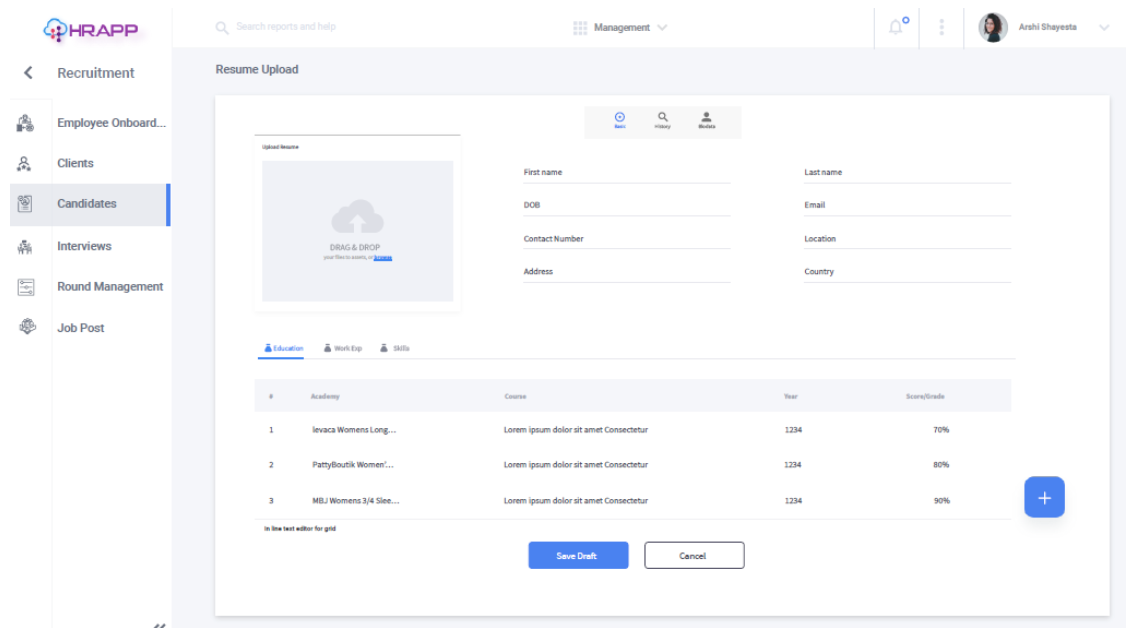Click the Country field
This screenshot has width=1130, height=628.
click(907, 273)
